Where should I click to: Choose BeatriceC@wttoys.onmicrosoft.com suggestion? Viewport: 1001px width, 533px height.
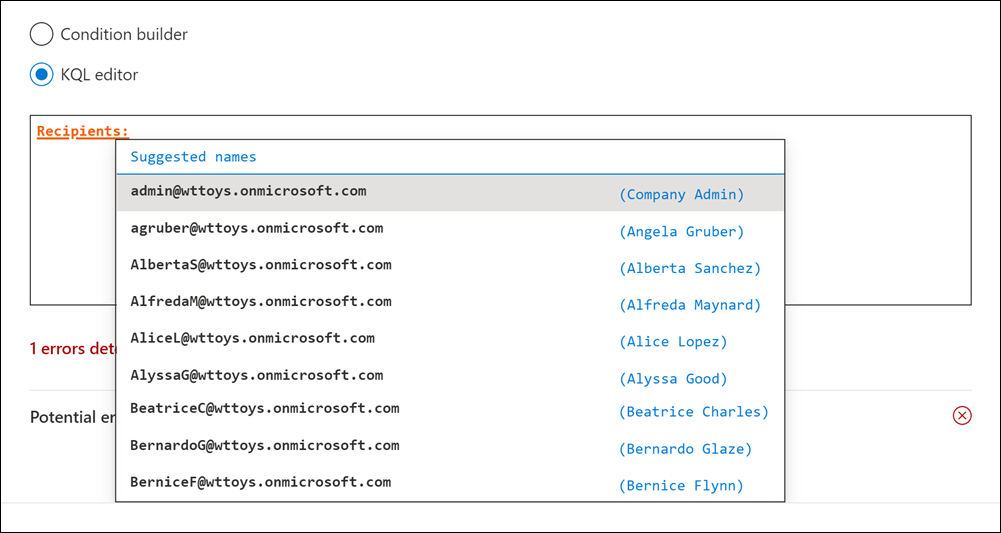pyautogui.click(x=264, y=408)
